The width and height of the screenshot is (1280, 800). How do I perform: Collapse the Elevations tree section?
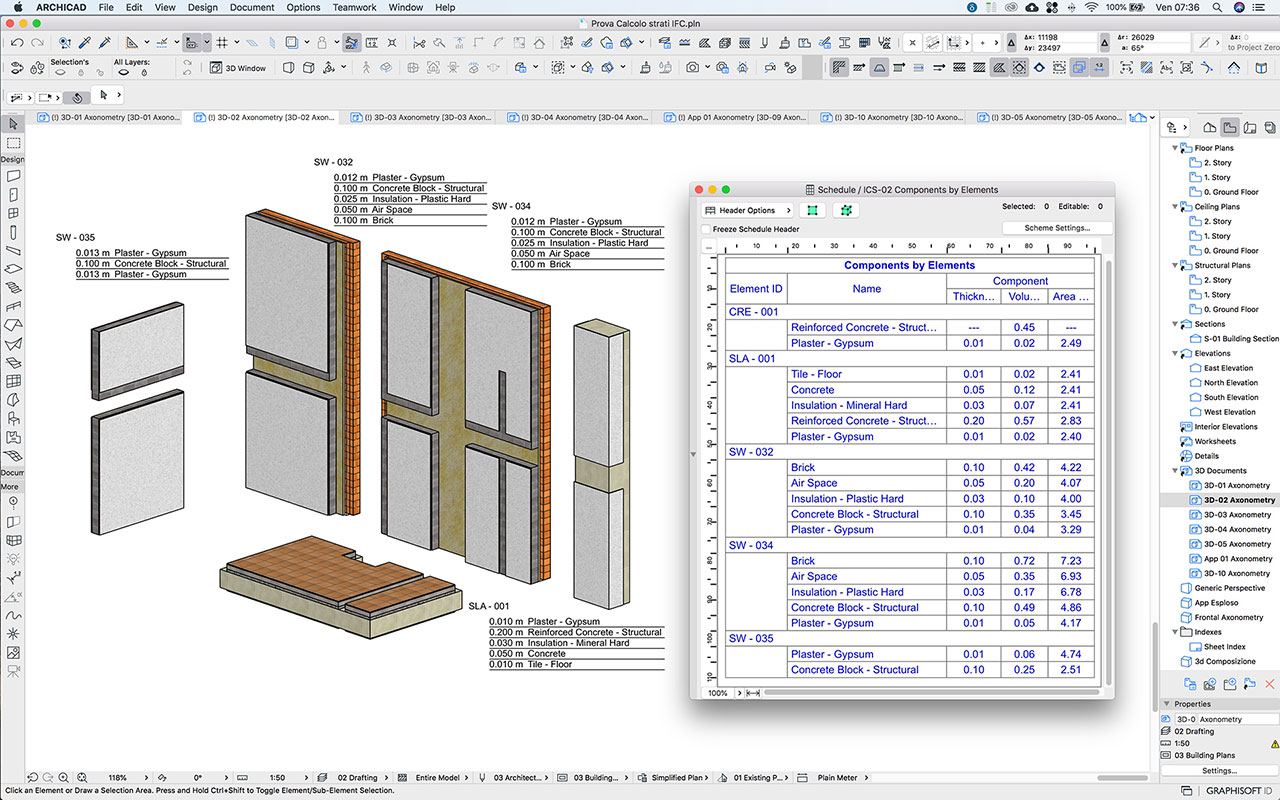[1175, 353]
